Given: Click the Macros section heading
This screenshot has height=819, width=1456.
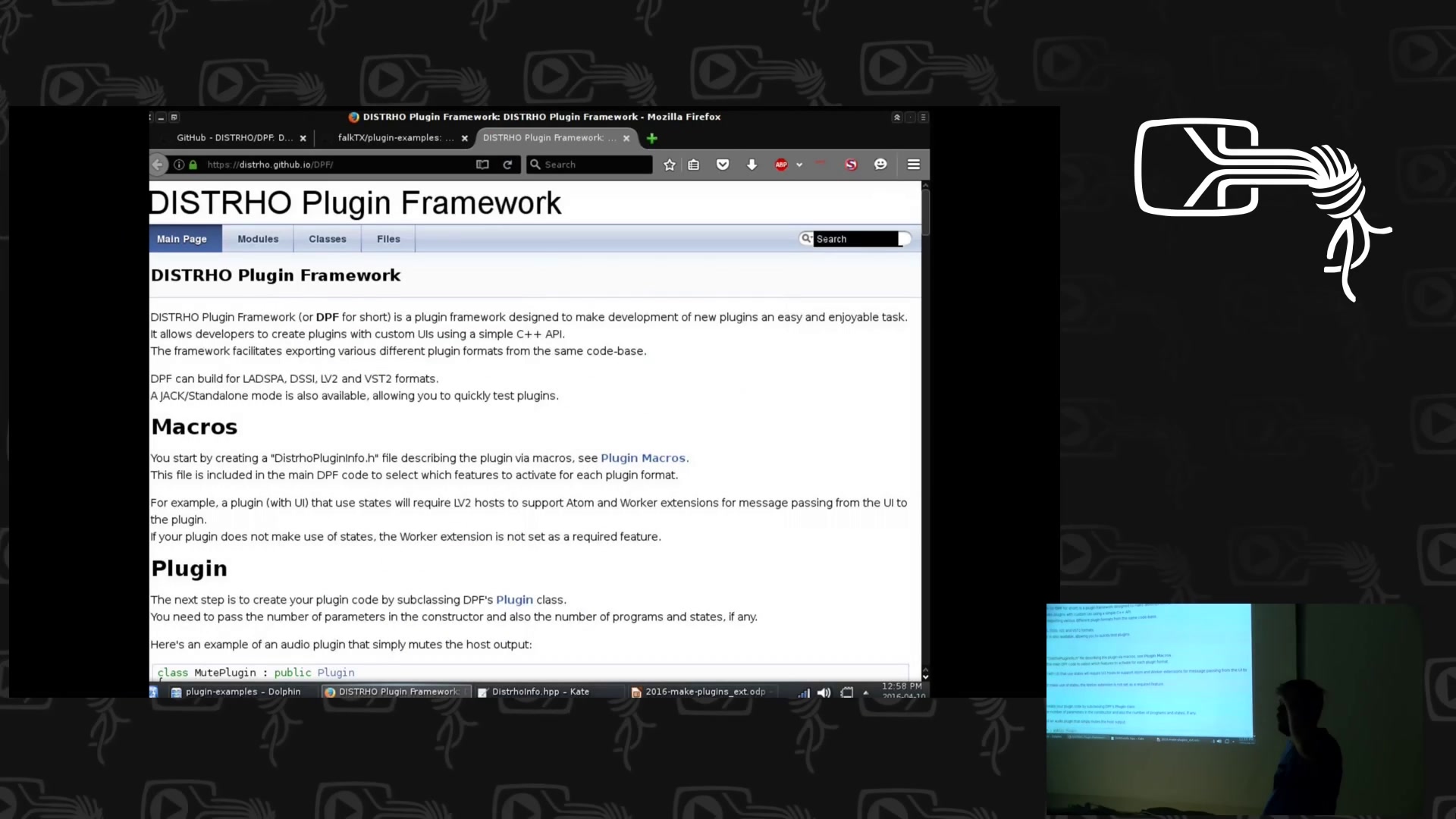Looking at the screenshot, I should [194, 427].
